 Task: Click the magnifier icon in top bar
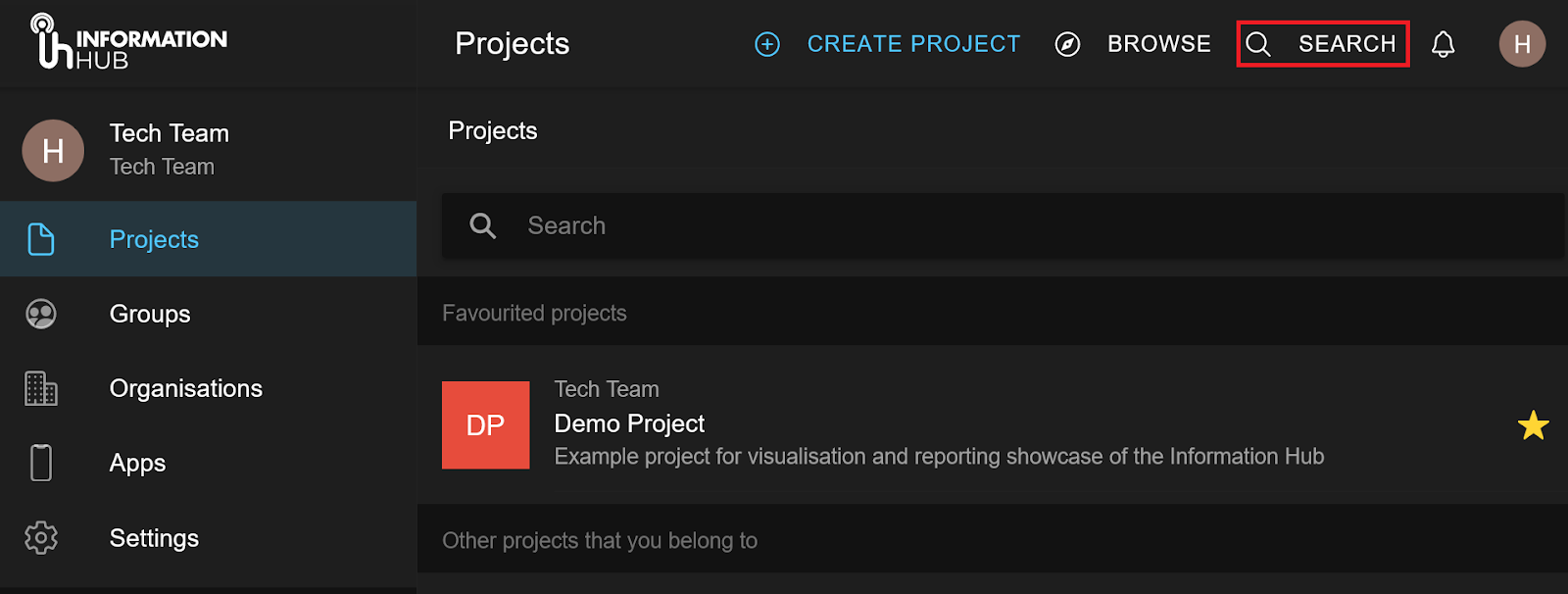click(x=1258, y=44)
